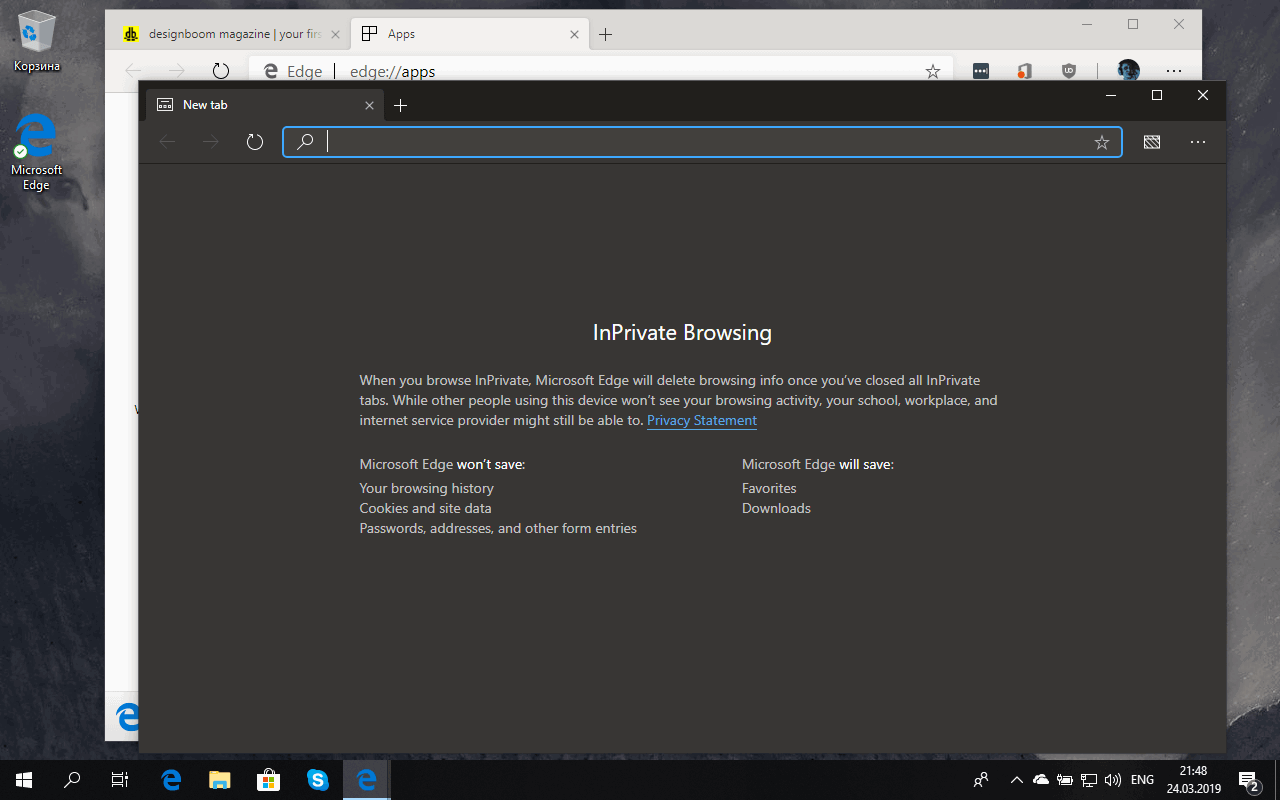
Task: Click the highlighted running Edge taskbar button
Action: click(367, 780)
